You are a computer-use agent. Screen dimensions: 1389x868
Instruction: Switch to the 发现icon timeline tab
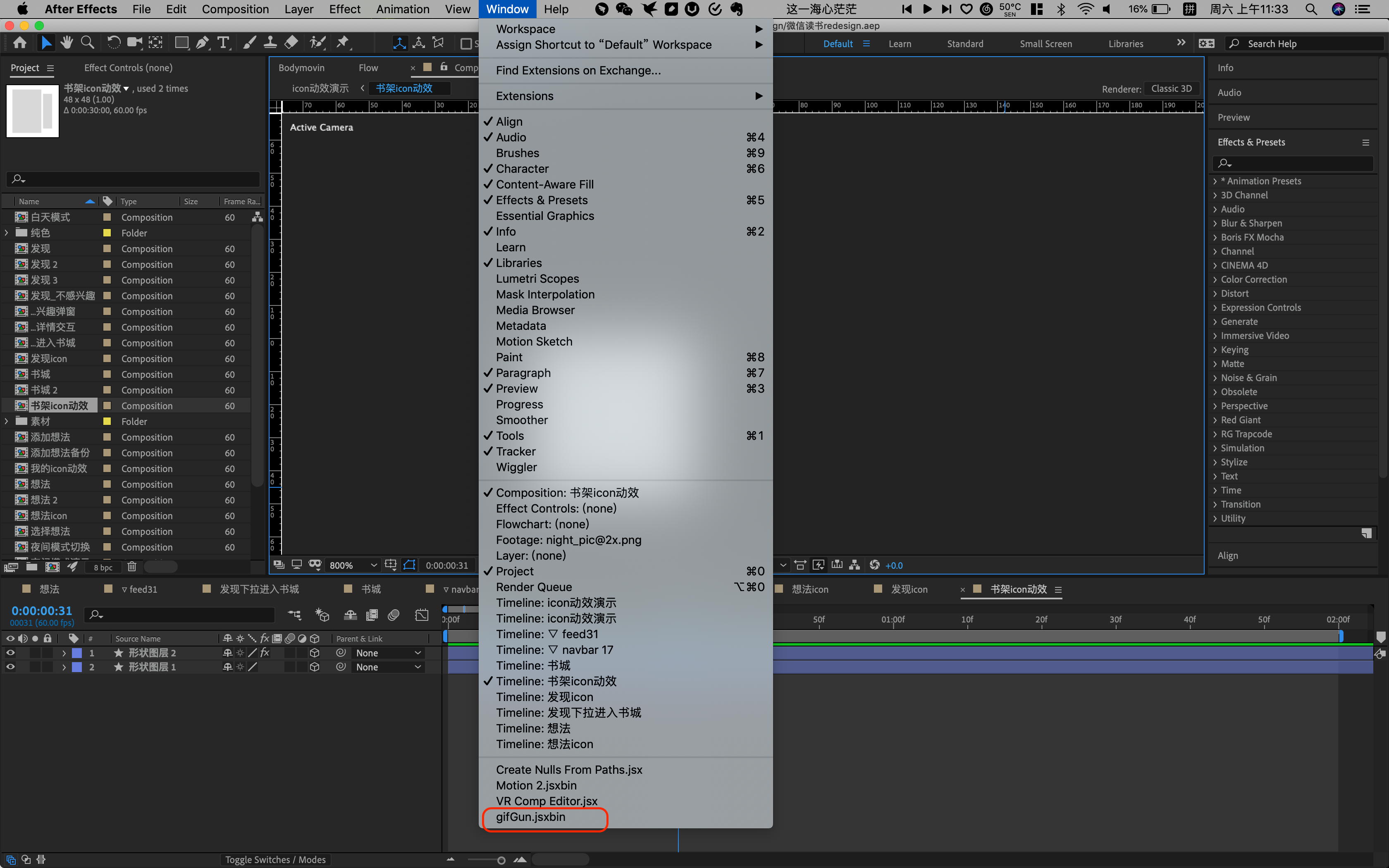pos(909,589)
